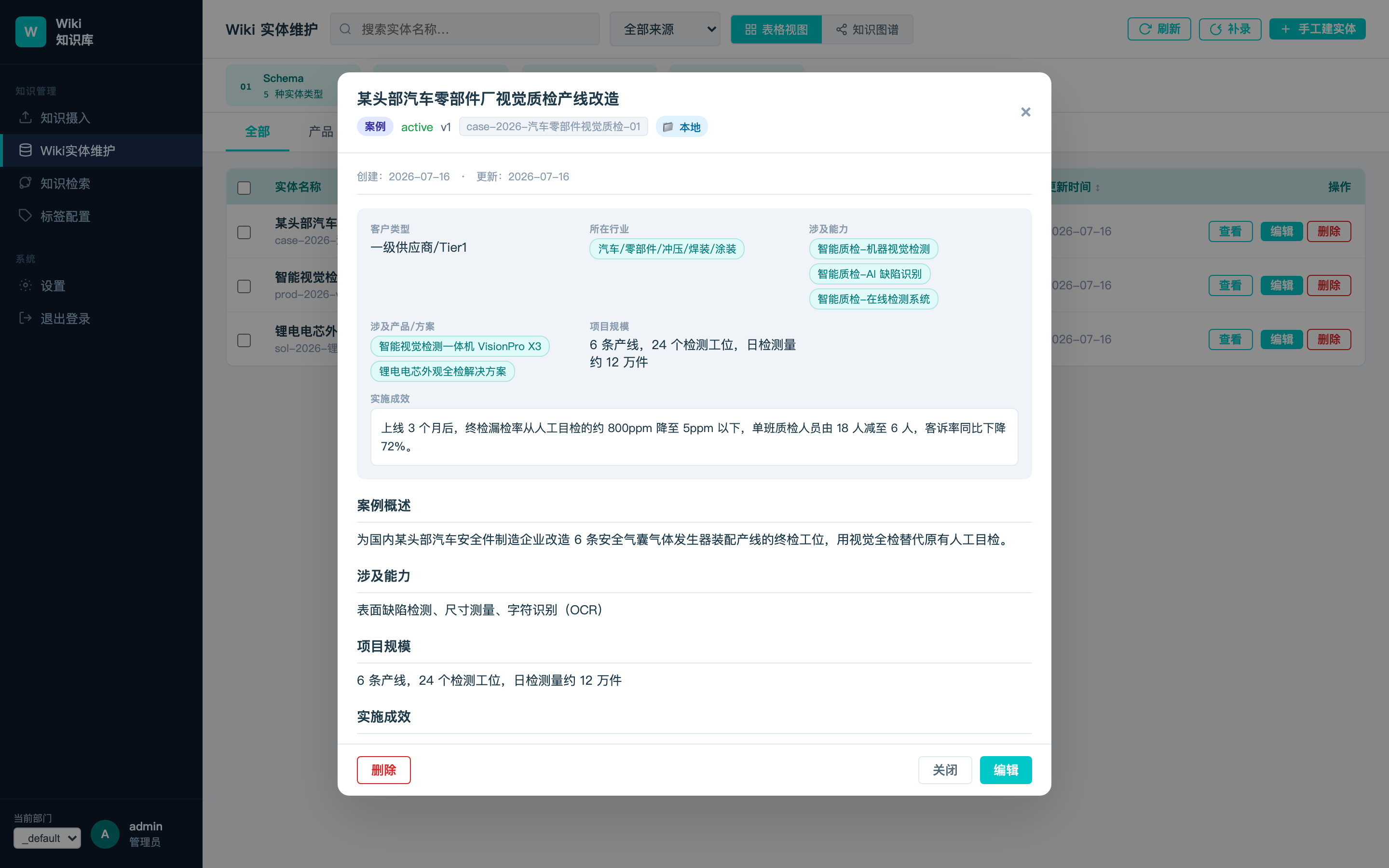Select the 表格视图 view

coord(776,29)
